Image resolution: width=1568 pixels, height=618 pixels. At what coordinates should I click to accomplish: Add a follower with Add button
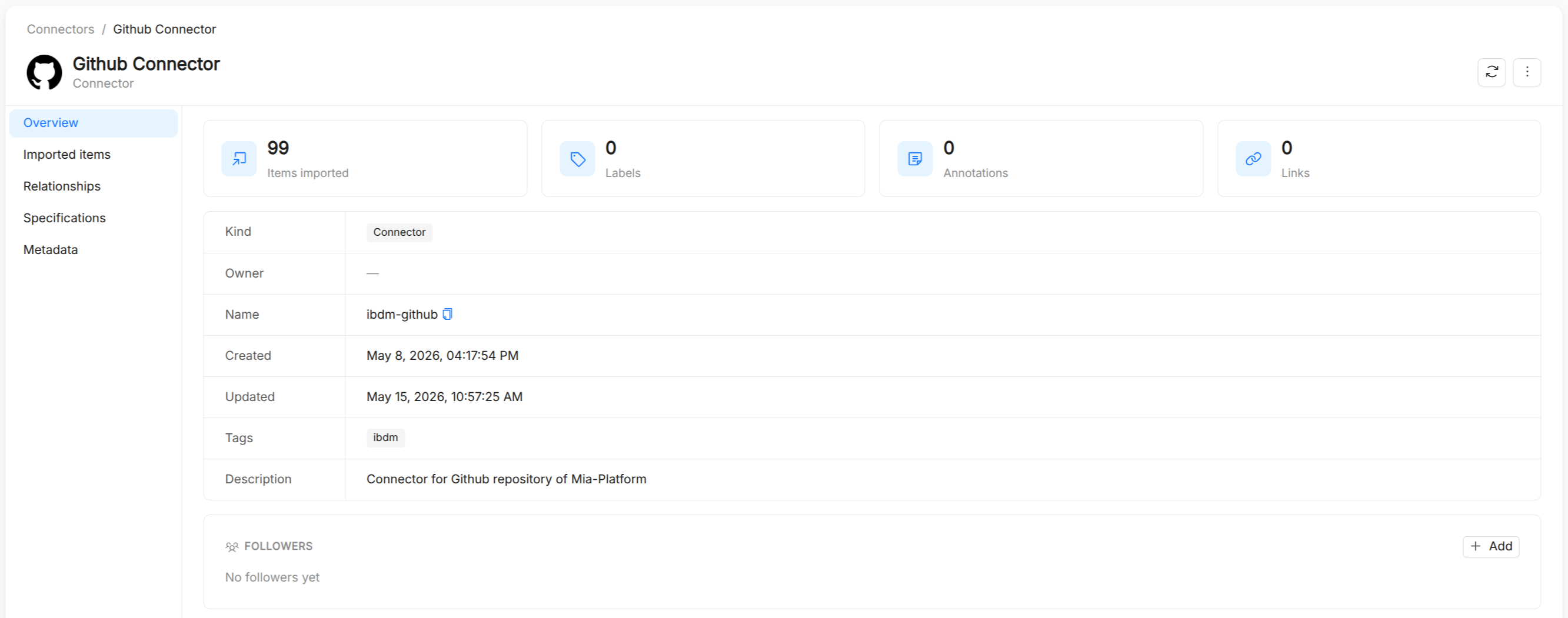click(x=1491, y=546)
